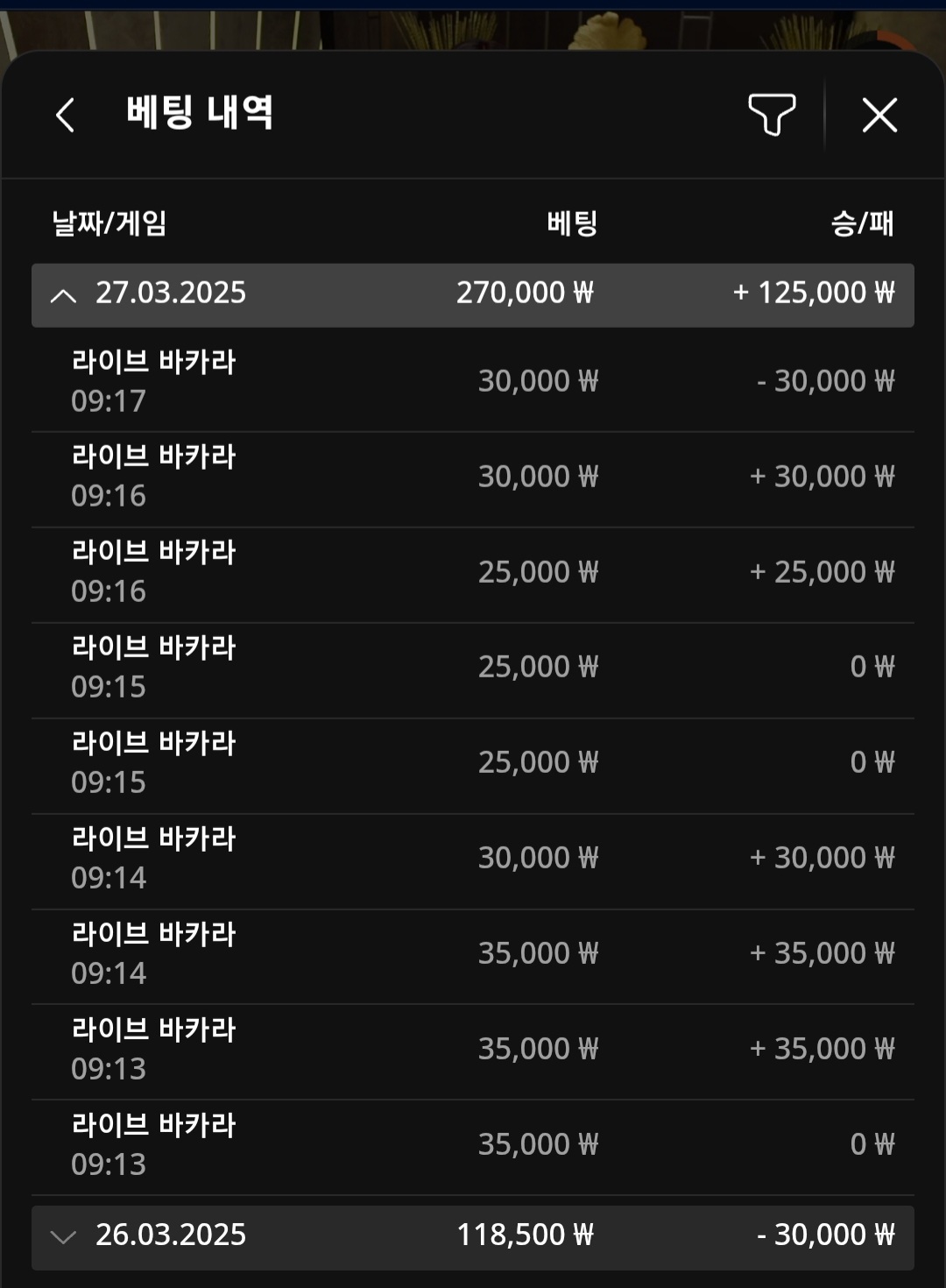Click the 베팅 내역 title text
The width and height of the screenshot is (946, 1288).
tap(200, 113)
